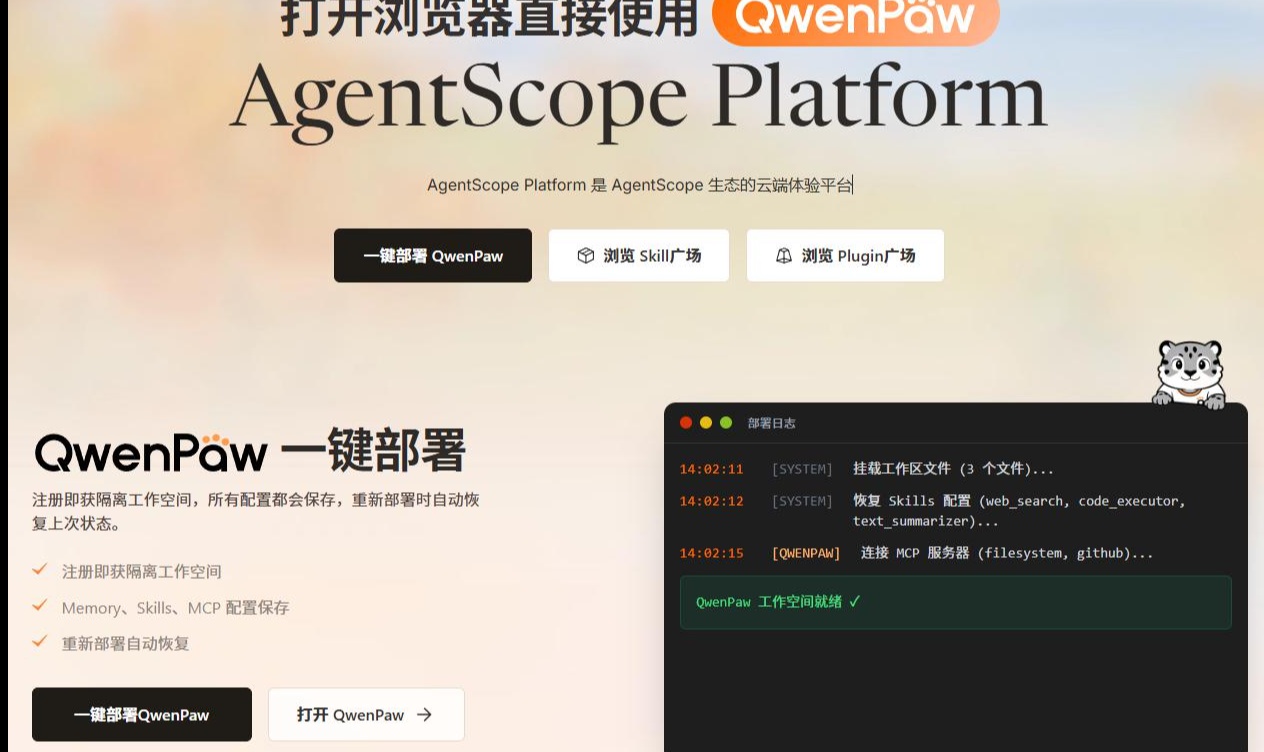Viewport: 1264px width, 752px height.
Task: Click the [QWENPAW] log tag
Action: click(x=806, y=553)
